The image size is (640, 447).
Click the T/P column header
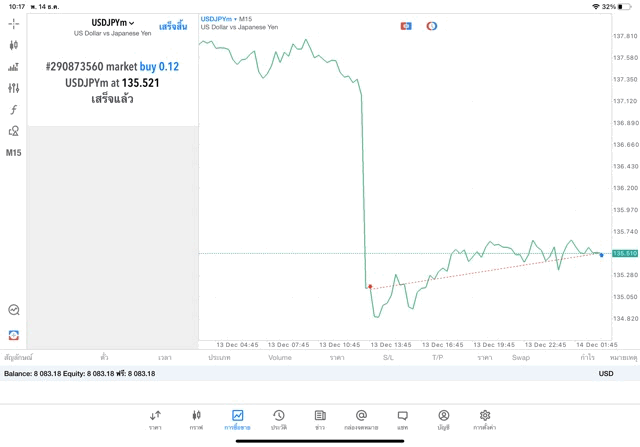tap(438, 358)
